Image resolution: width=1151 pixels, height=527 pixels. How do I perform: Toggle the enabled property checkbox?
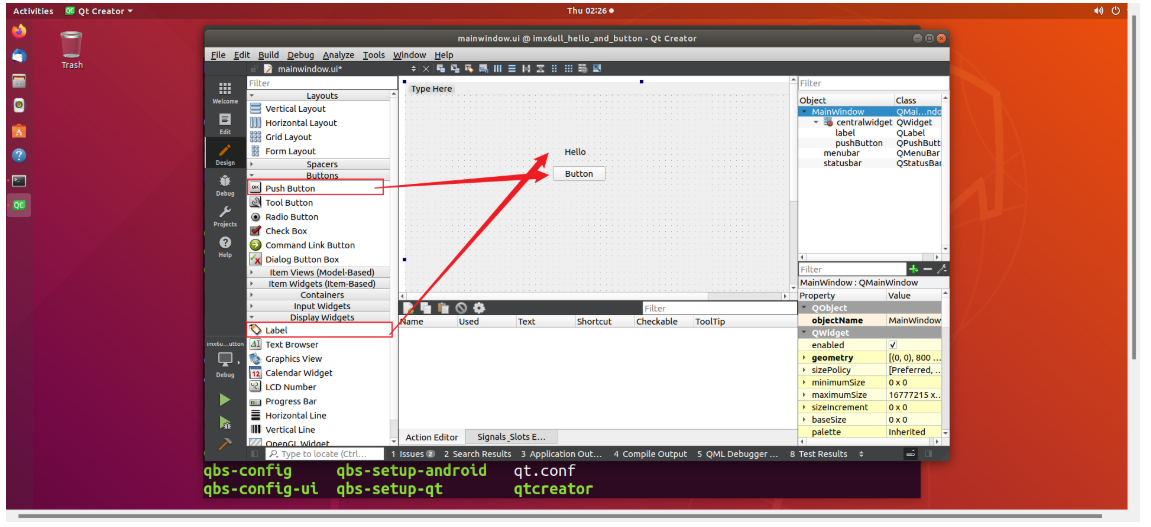[893, 345]
